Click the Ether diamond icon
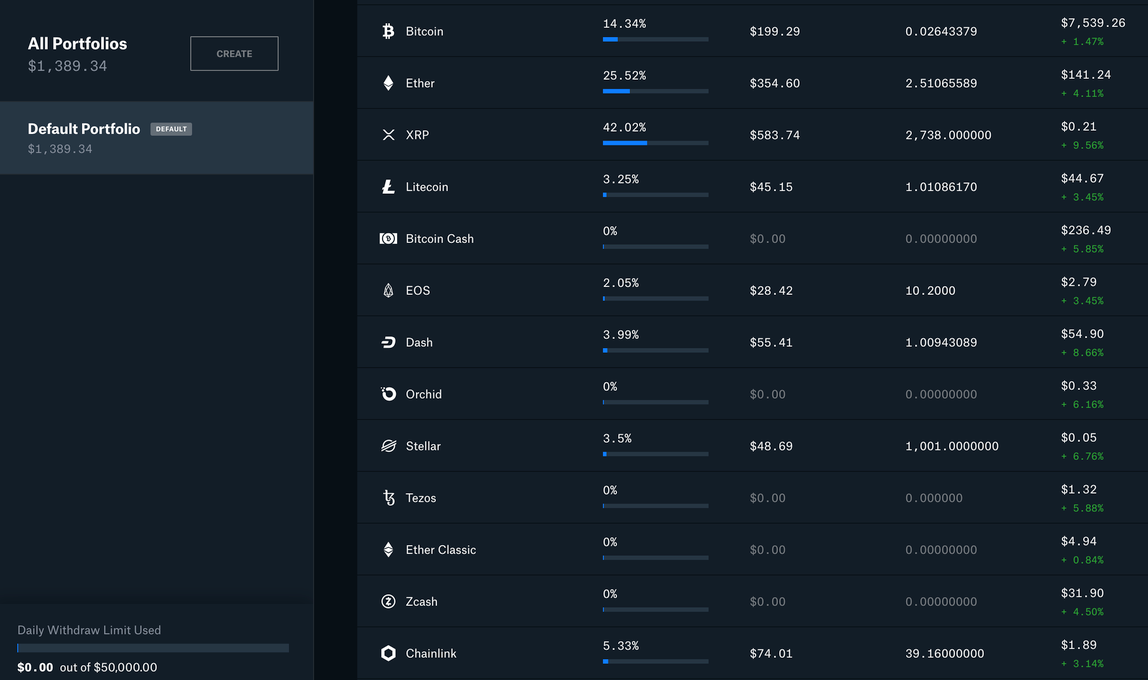Screen dimensions: 1148x680 click(x=388, y=83)
